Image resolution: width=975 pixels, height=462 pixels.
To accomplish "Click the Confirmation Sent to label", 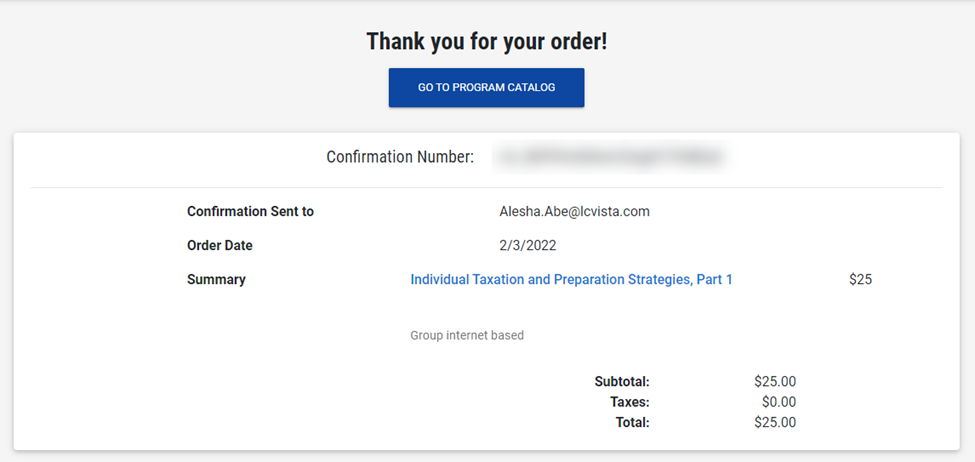I will [250, 212].
